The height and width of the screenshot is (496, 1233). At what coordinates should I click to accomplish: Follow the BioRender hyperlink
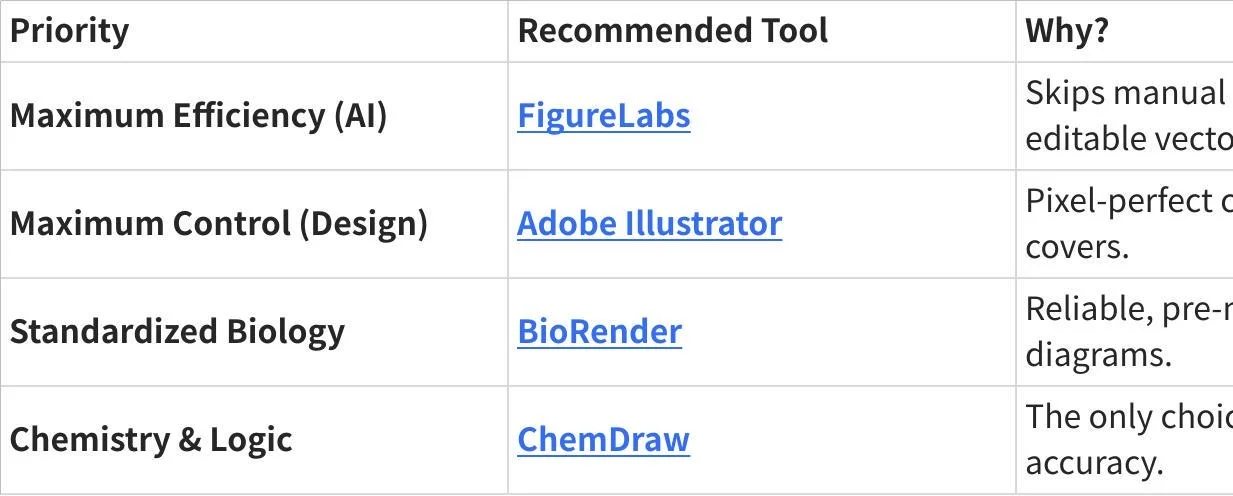[599, 331]
